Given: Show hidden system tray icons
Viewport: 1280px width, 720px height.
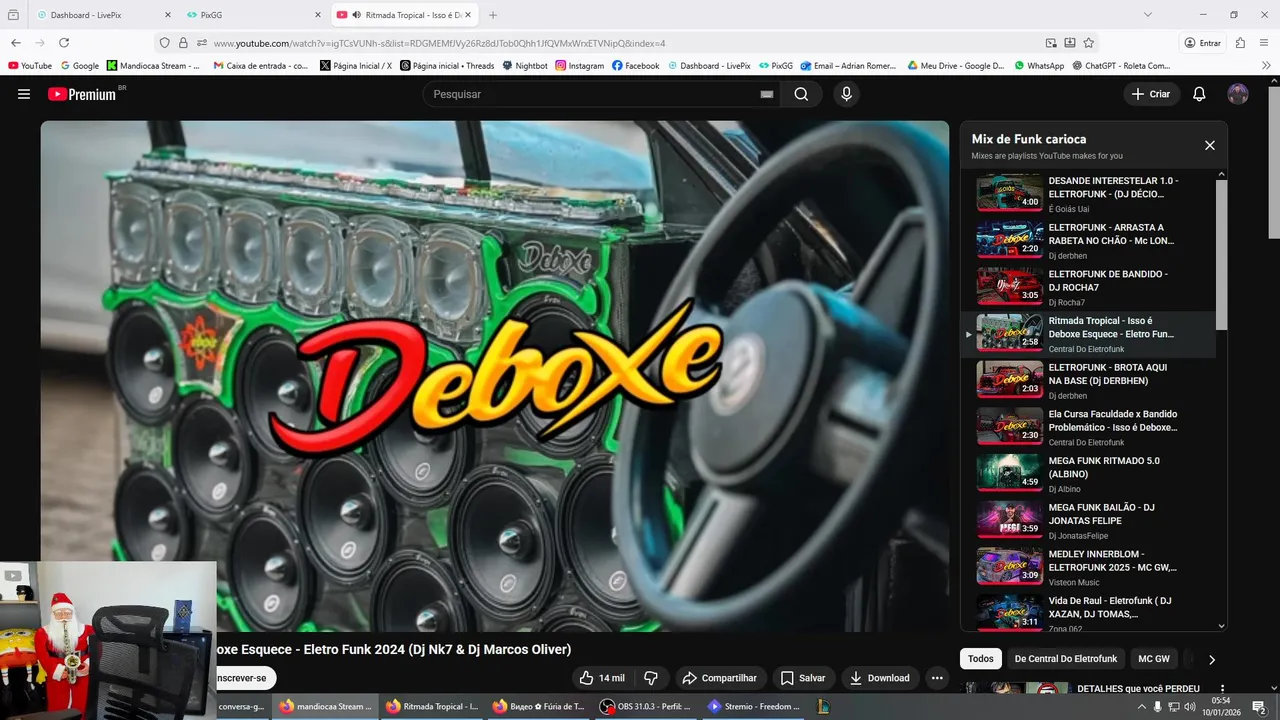Looking at the screenshot, I should click(x=1142, y=706).
